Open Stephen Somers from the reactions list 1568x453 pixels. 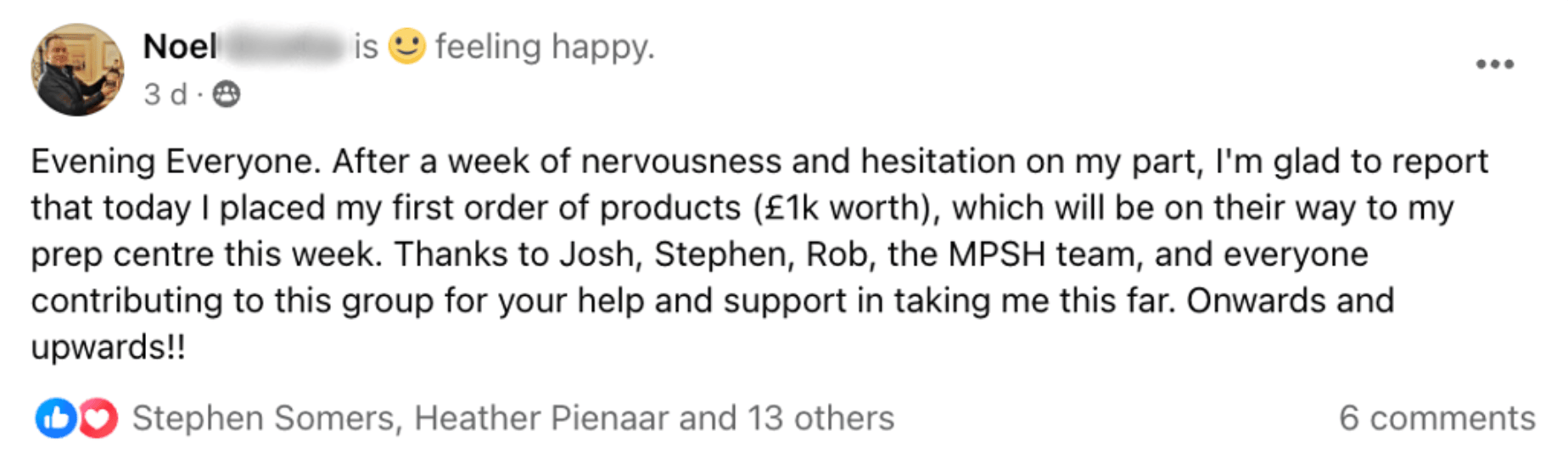263,418
